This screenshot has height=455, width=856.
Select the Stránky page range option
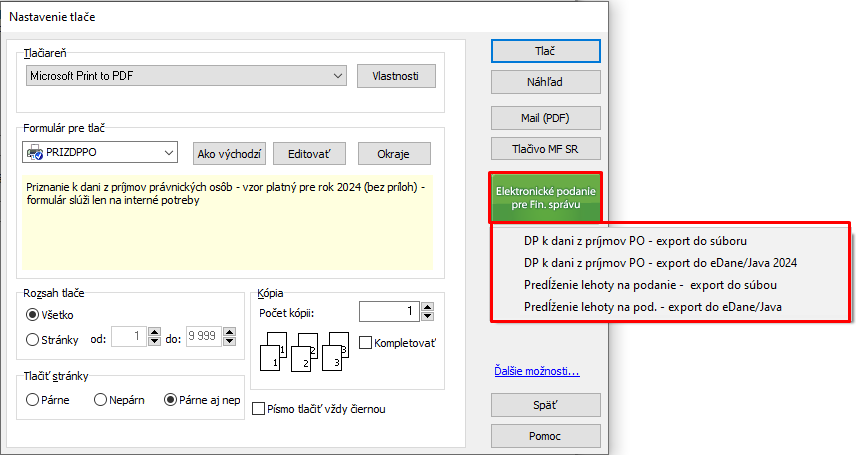point(34,339)
